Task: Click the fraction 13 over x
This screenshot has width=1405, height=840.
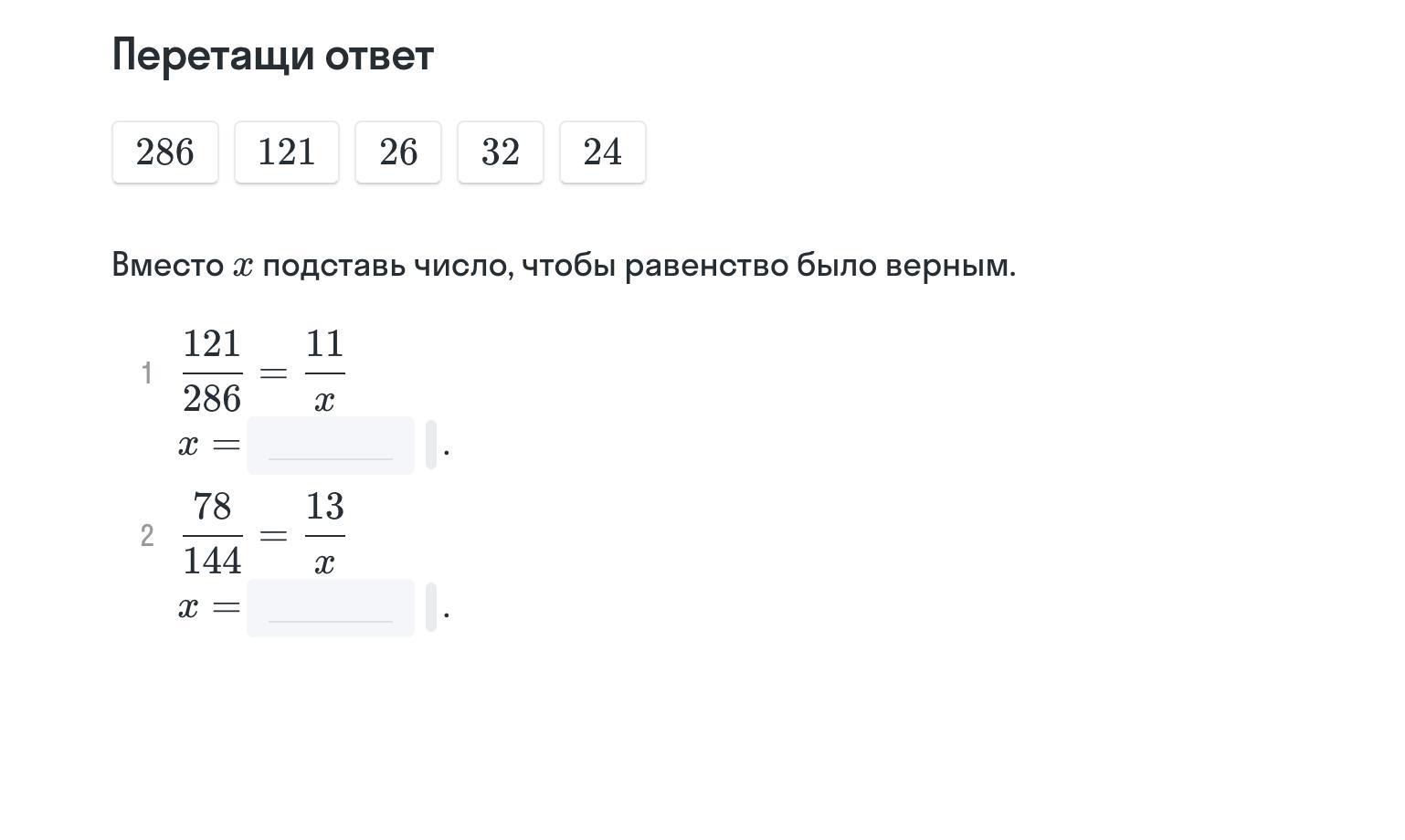Action: (x=324, y=534)
